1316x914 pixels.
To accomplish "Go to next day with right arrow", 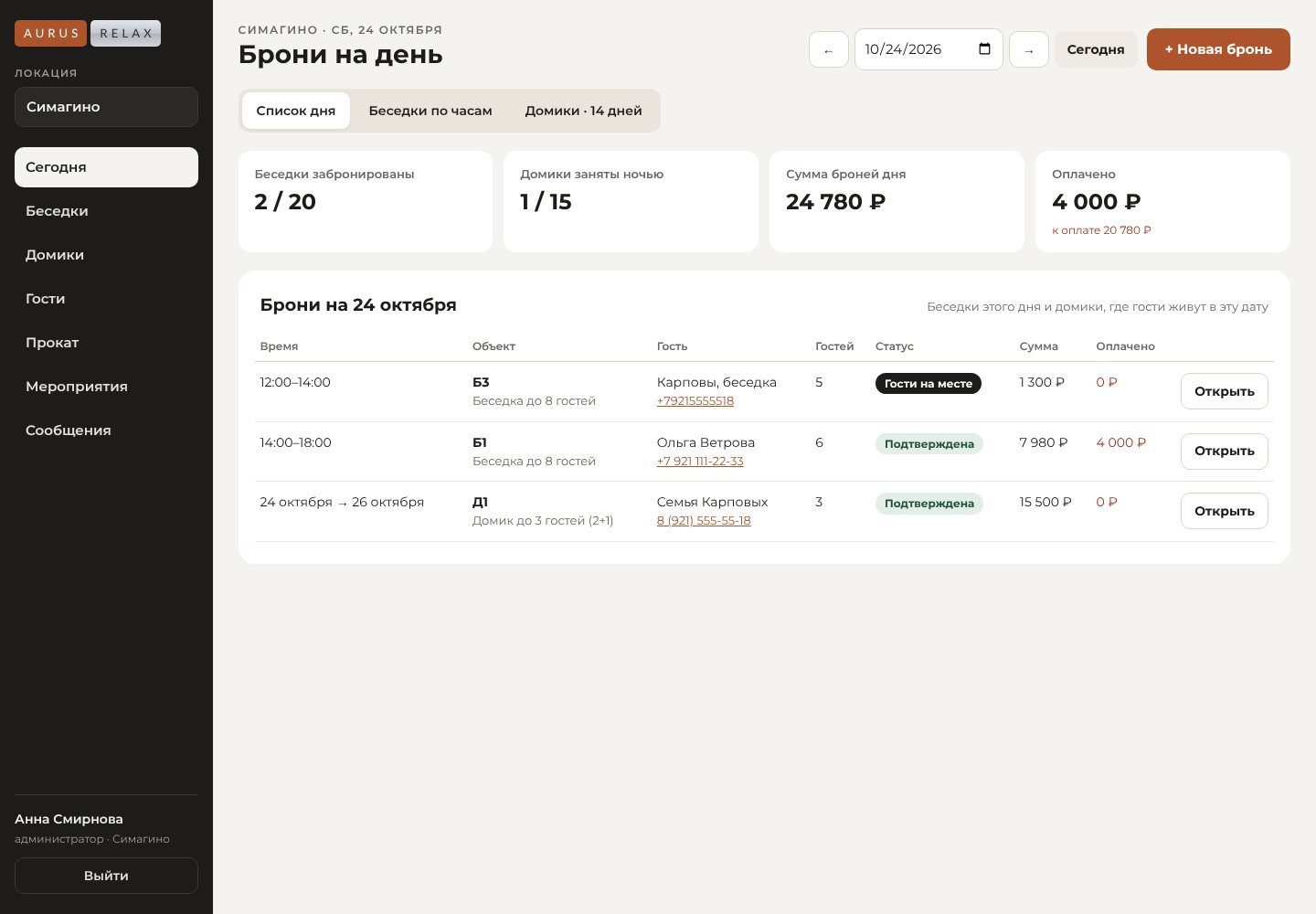I will [1029, 49].
